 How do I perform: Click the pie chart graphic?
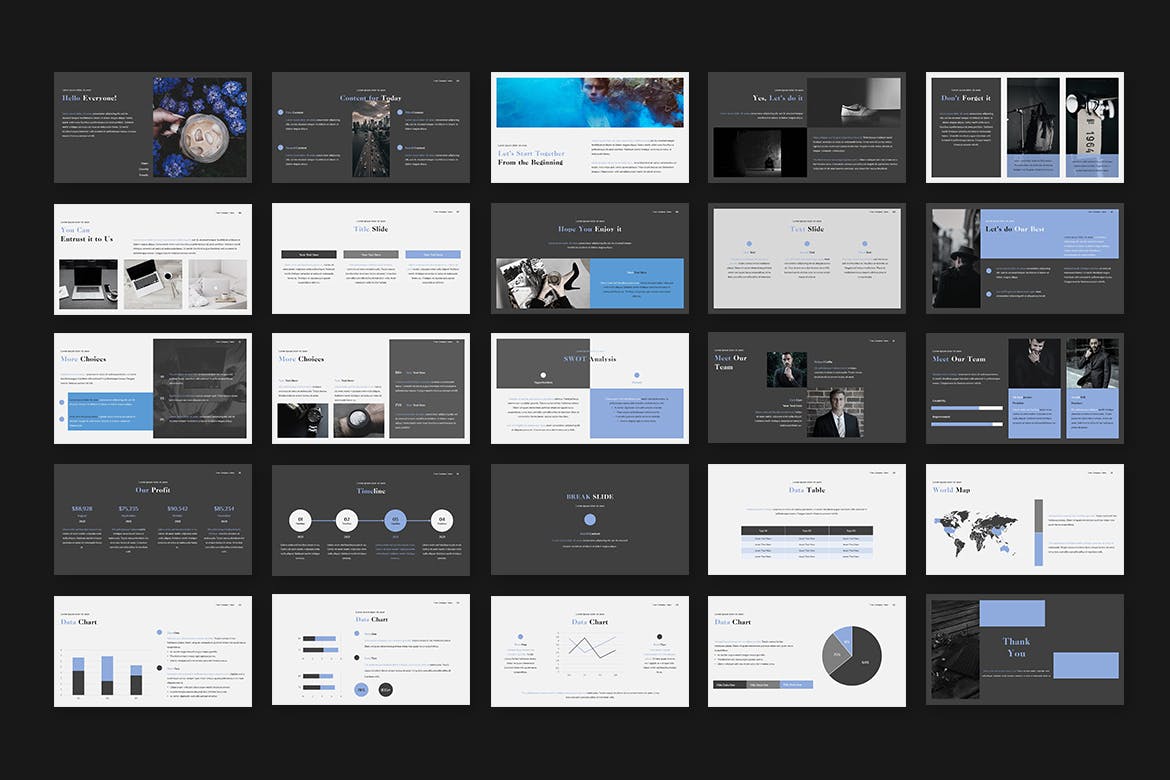click(851, 656)
